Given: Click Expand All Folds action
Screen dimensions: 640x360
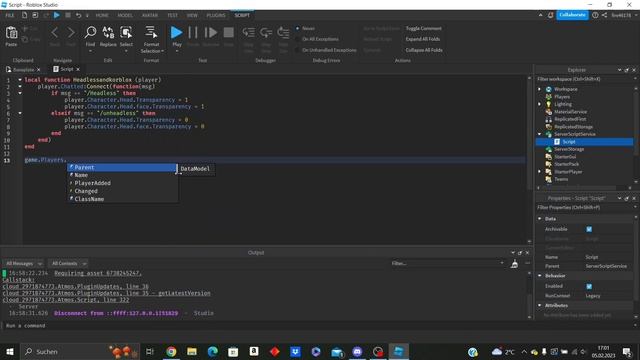Looking at the screenshot, I should coord(422,39).
